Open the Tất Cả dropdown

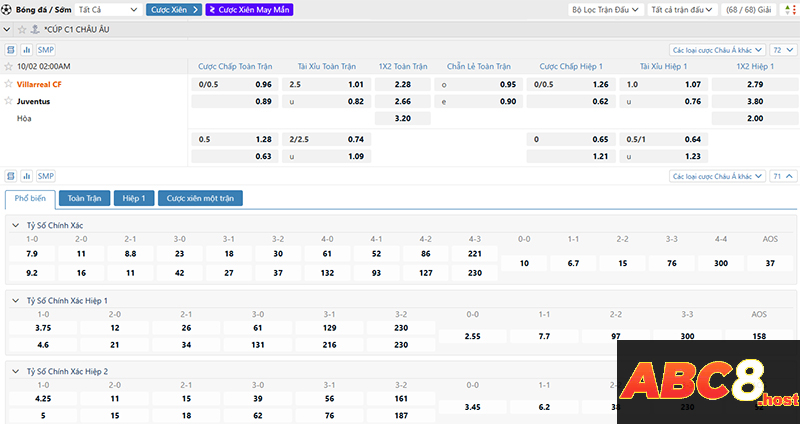coord(108,9)
